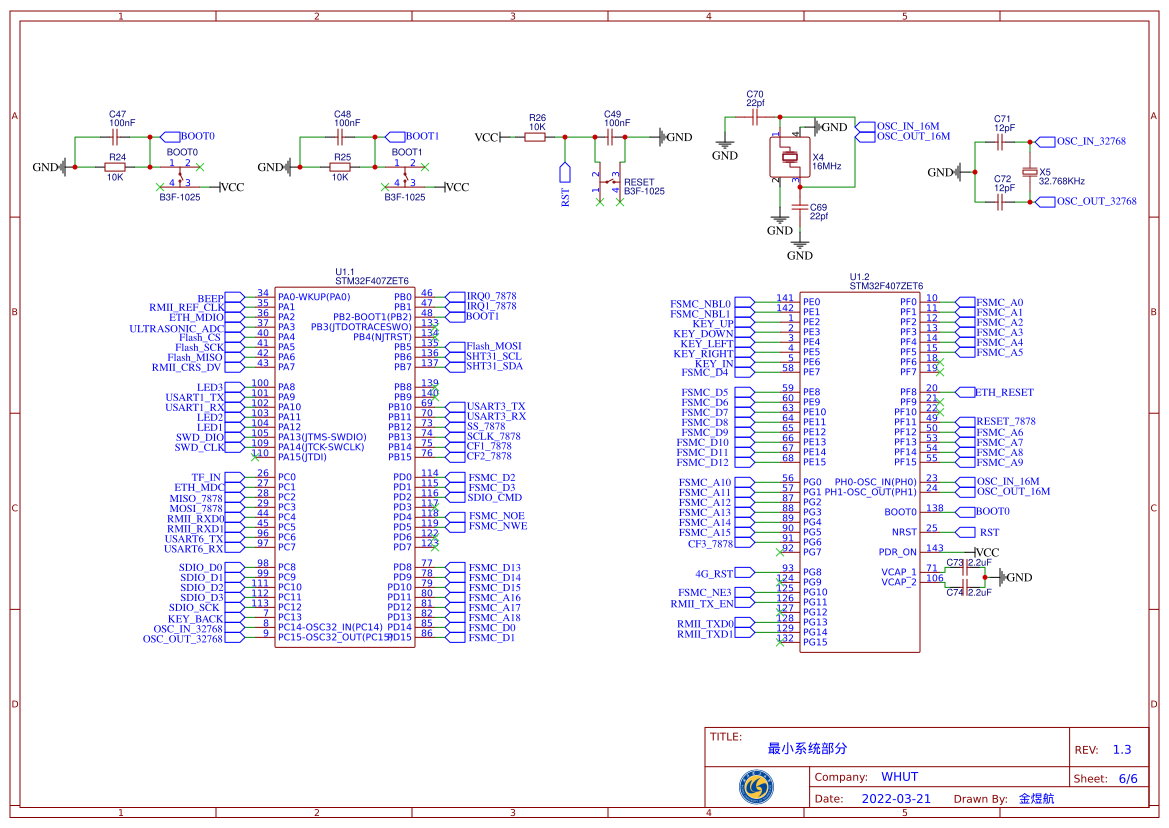Select capacitor C49 100nF symbol
Viewport: 1169px width, 828px height.
pyautogui.click(x=610, y=137)
